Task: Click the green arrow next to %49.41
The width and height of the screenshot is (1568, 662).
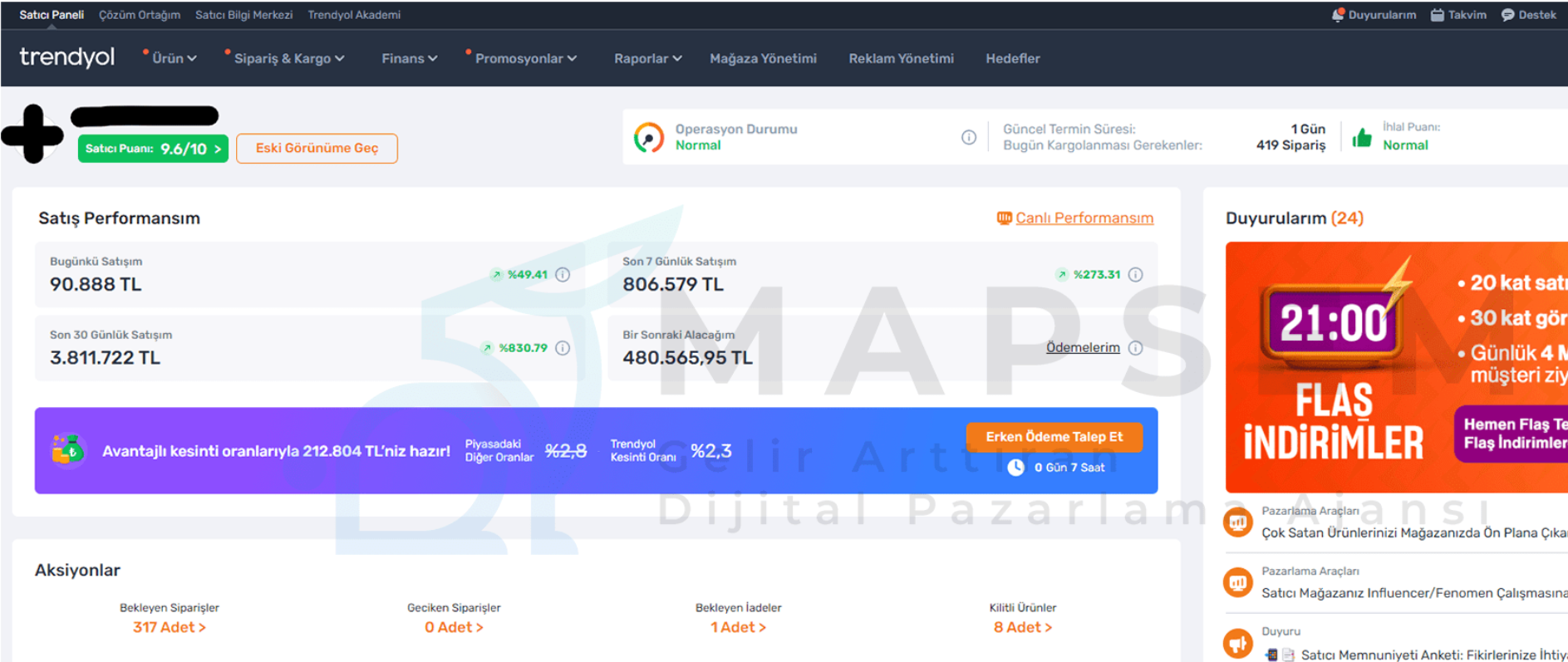Action: pyautogui.click(x=496, y=274)
